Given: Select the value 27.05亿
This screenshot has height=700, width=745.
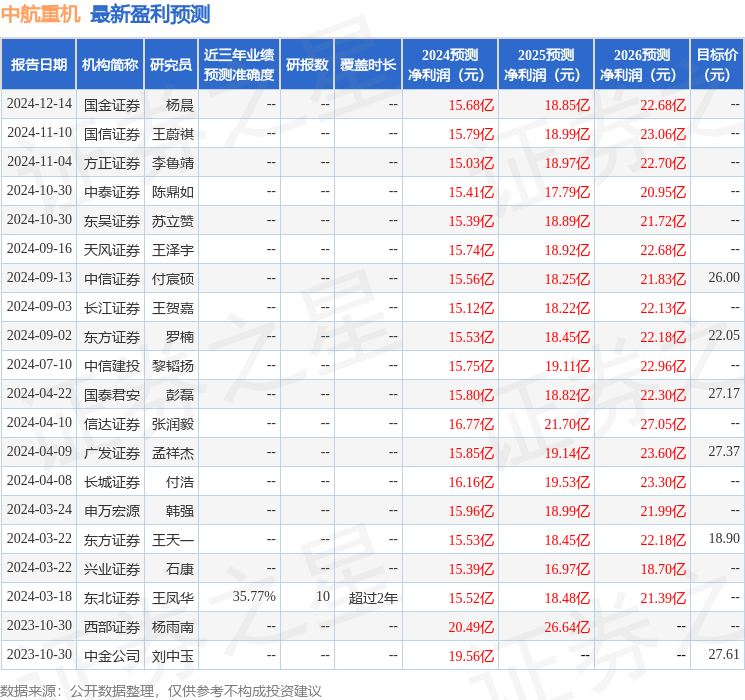Looking at the screenshot, I should pyautogui.click(x=663, y=424).
